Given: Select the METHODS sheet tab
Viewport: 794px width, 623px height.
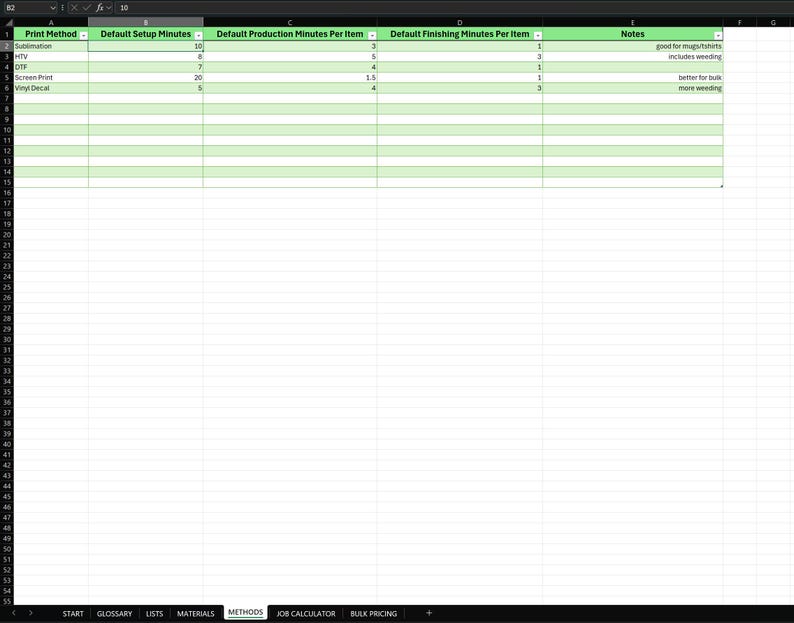Looking at the screenshot, I should (246, 612).
